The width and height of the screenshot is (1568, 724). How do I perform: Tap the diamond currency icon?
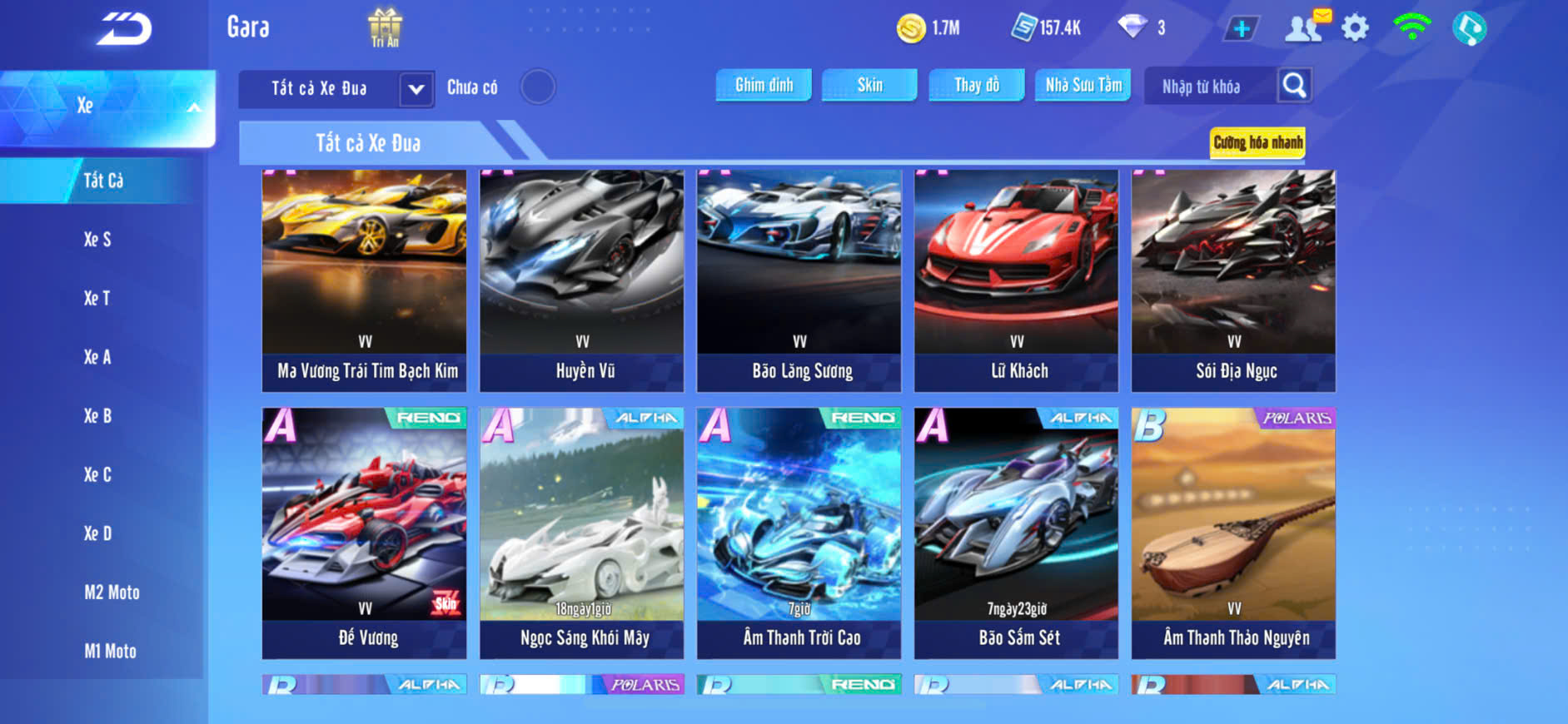pyautogui.click(x=1132, y=27)
